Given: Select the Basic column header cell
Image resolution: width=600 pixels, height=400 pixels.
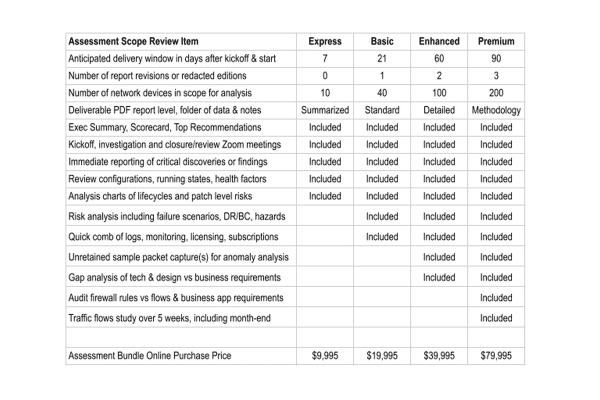Looking at the screenshot, I should click(382, 41).
